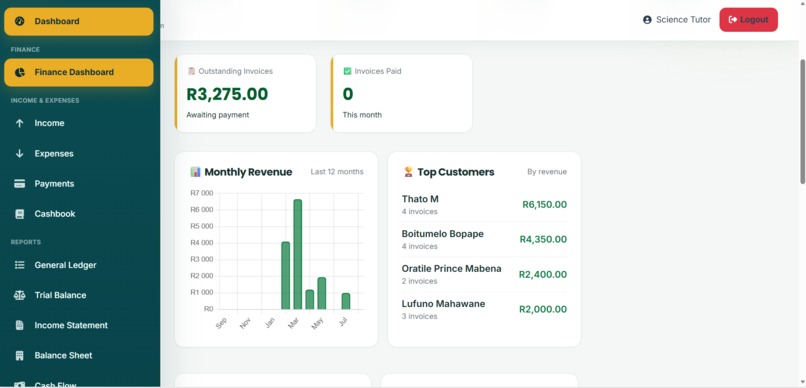Open Finance Dashboard in sidebar

pos(79,72)
